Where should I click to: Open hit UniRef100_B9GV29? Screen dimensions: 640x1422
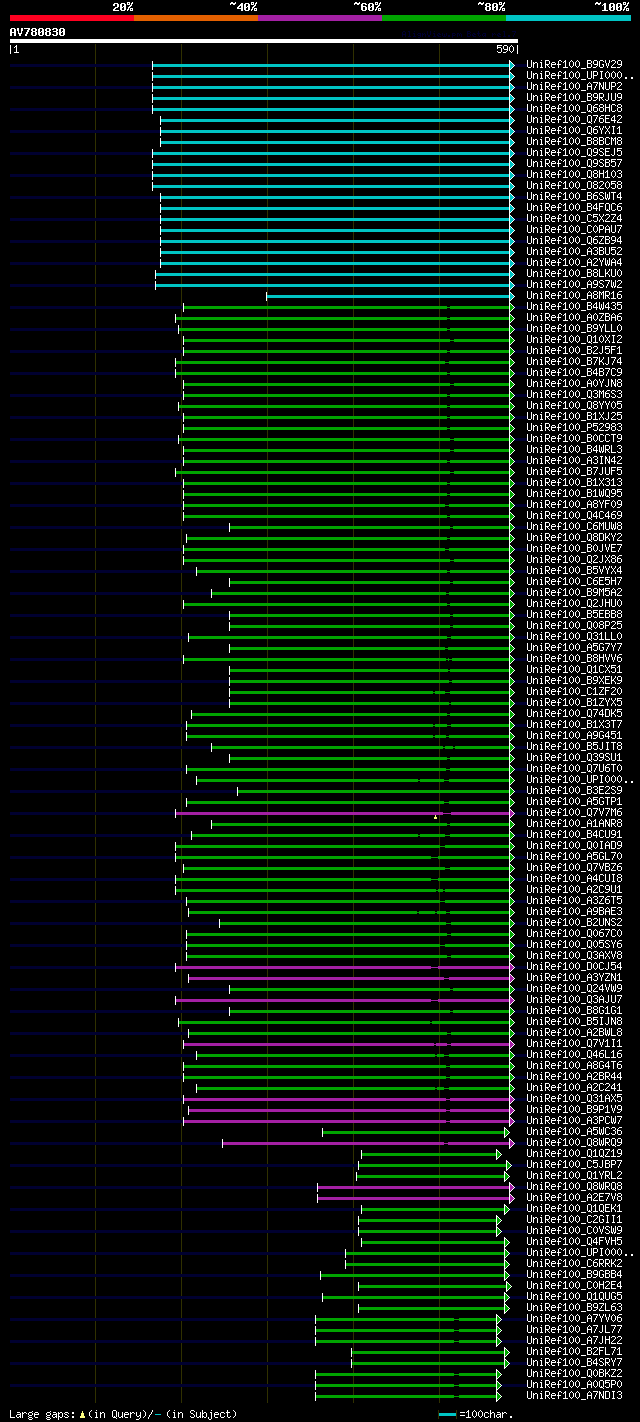point(575,64)
